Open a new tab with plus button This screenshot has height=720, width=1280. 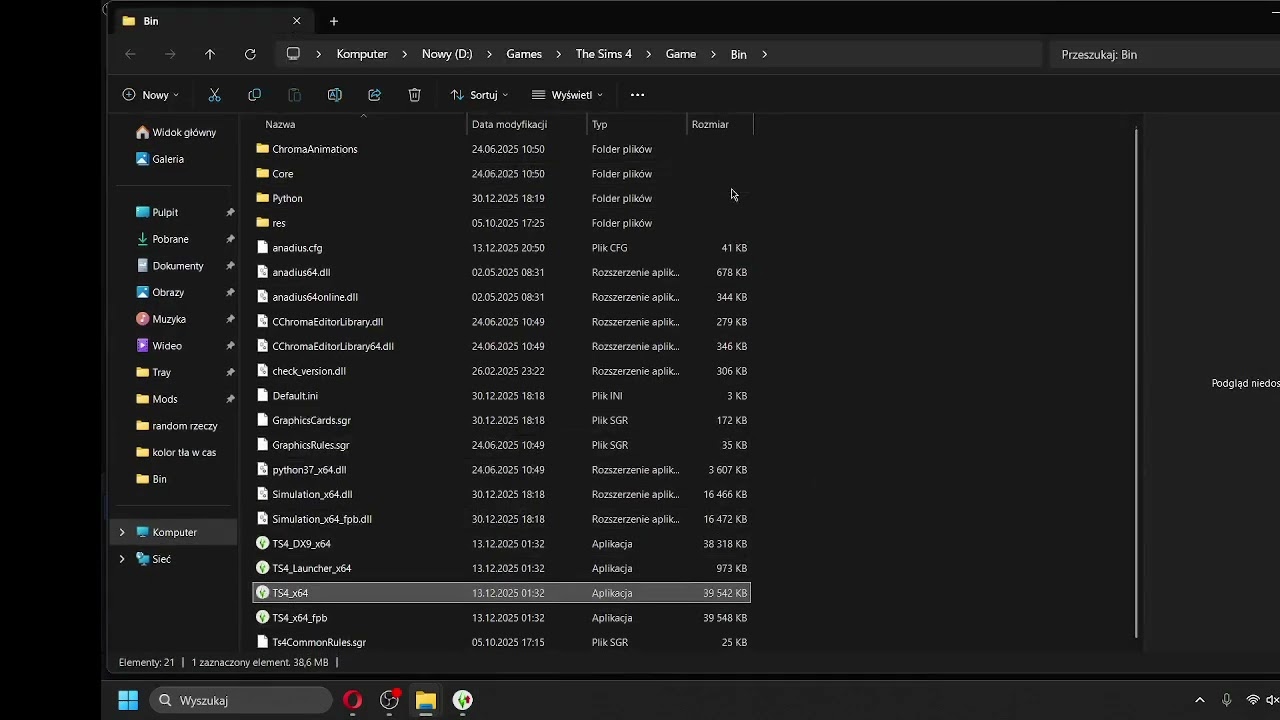tap(334, 21)
